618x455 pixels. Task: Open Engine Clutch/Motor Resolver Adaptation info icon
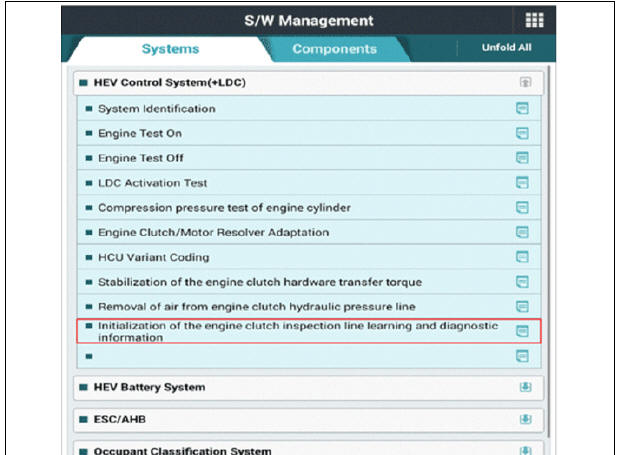[x=522, y=232]
